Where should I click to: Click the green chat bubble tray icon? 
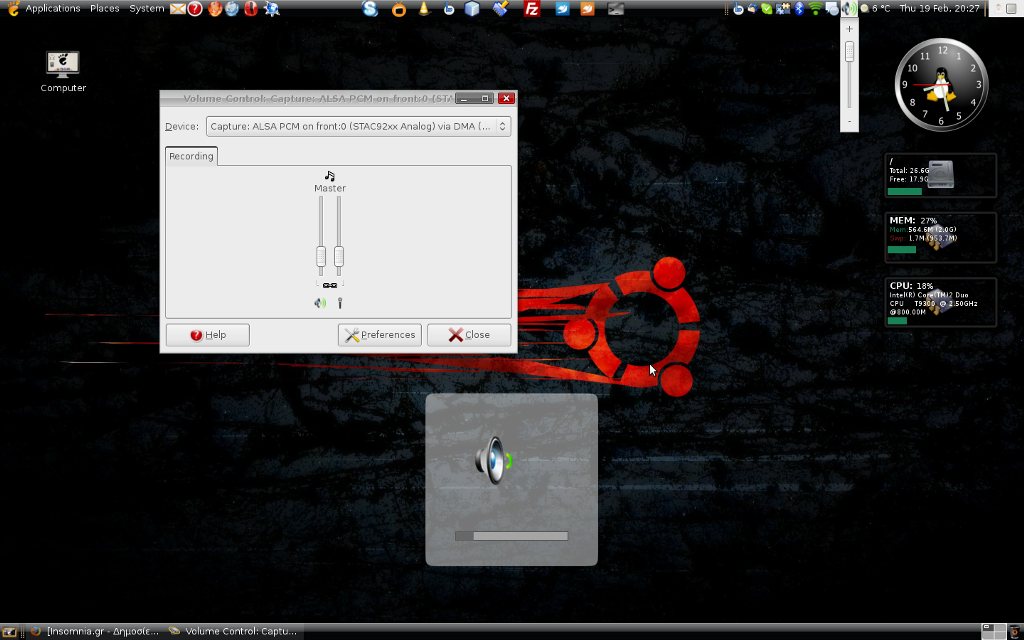[x=767, y=9]
